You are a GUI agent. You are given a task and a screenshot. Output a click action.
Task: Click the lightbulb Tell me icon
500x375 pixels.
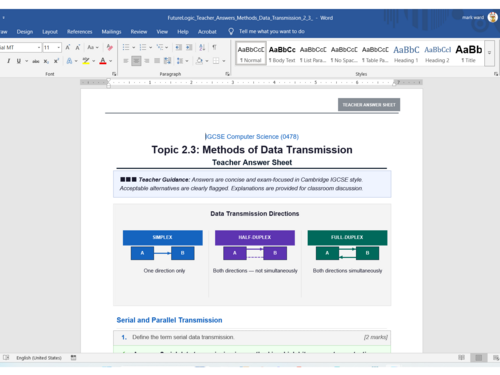pyautogui.click(x=231, y=31)
